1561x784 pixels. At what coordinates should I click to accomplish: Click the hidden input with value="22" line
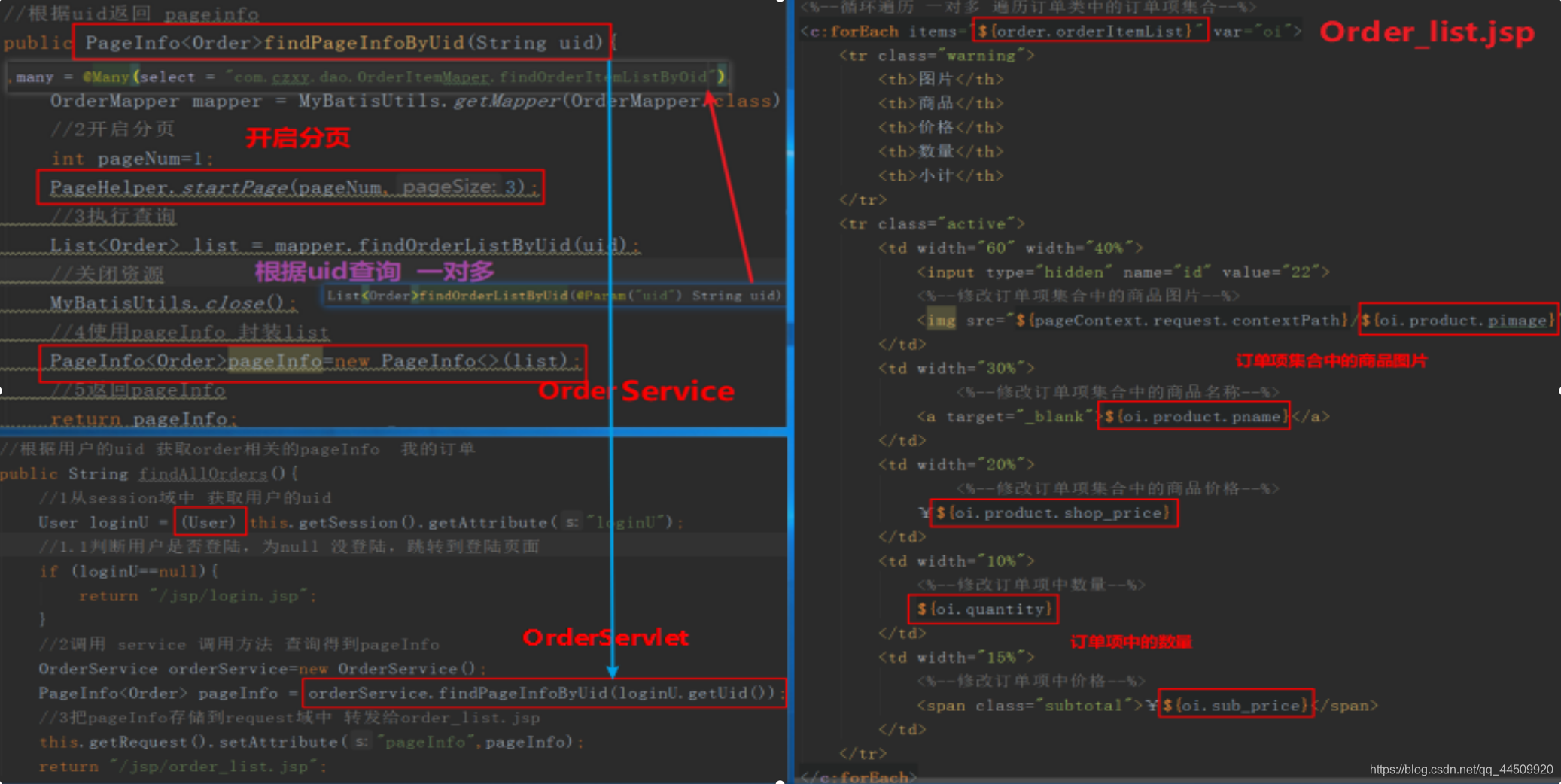pyautogui.click(x=1123, y=272)
